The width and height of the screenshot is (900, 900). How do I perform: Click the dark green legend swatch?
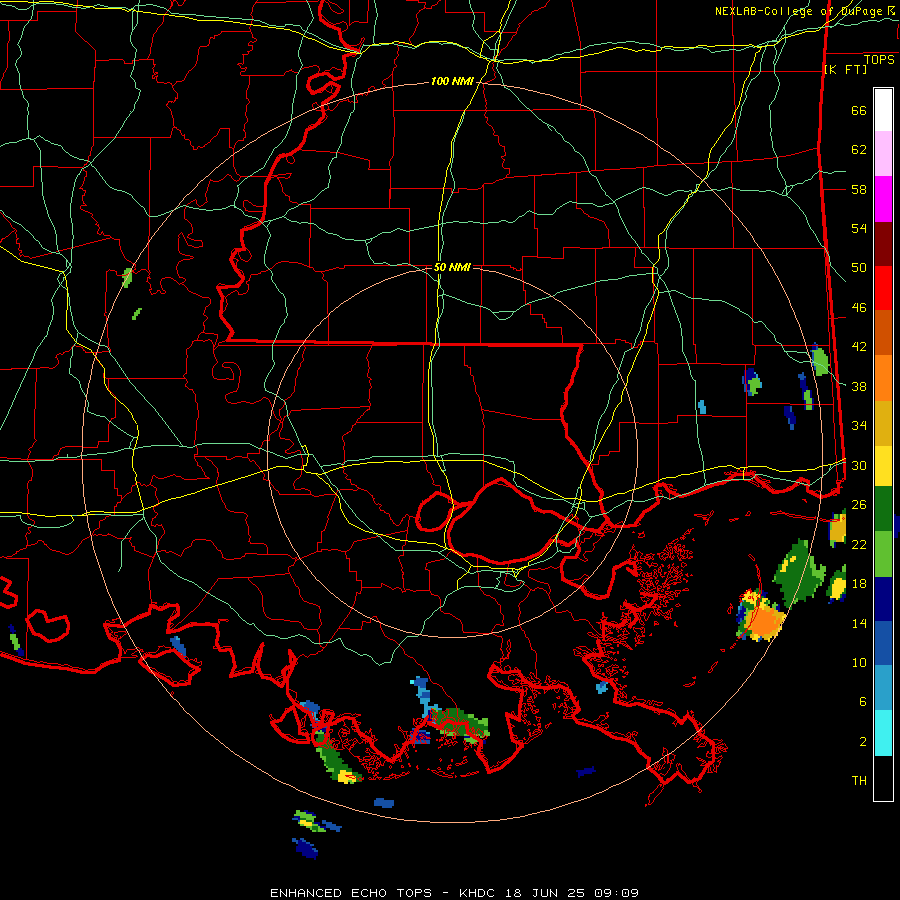[883, 509]
